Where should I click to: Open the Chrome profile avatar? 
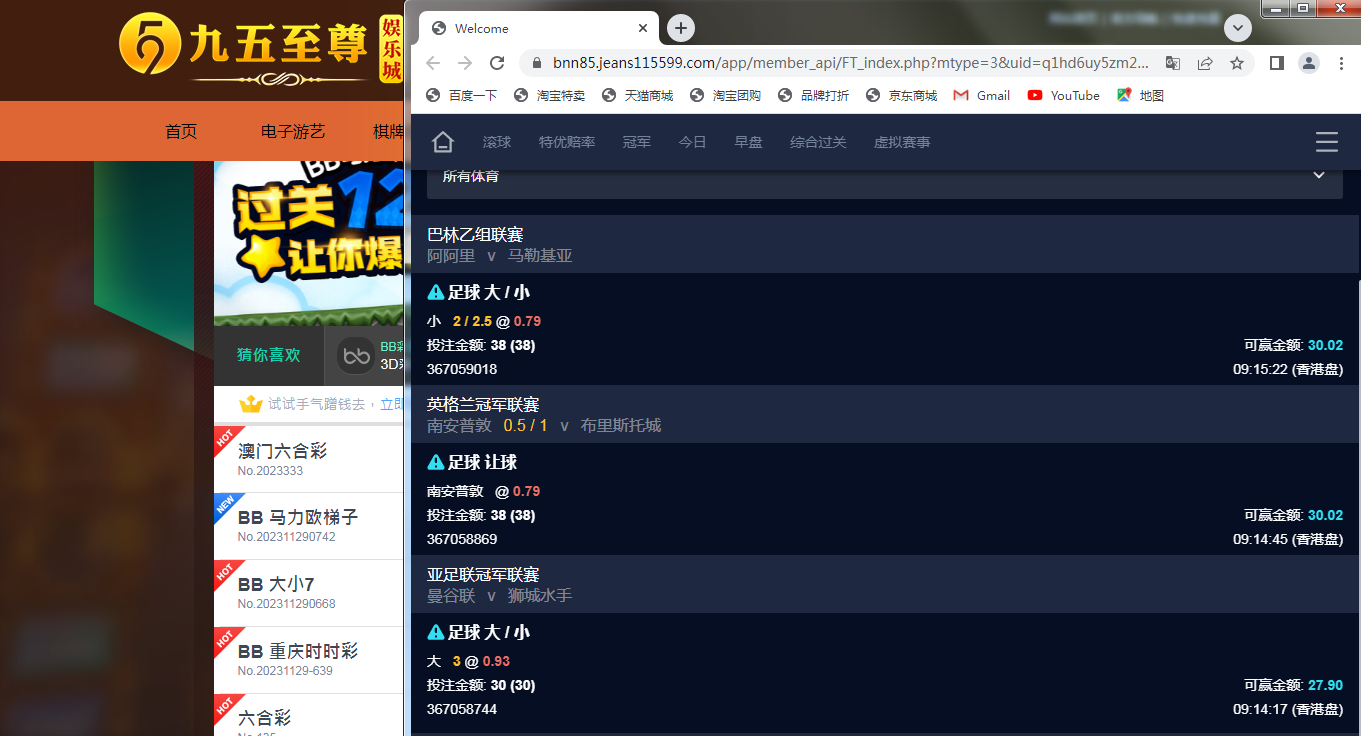pyautogui.click(x=1309, y=63)
